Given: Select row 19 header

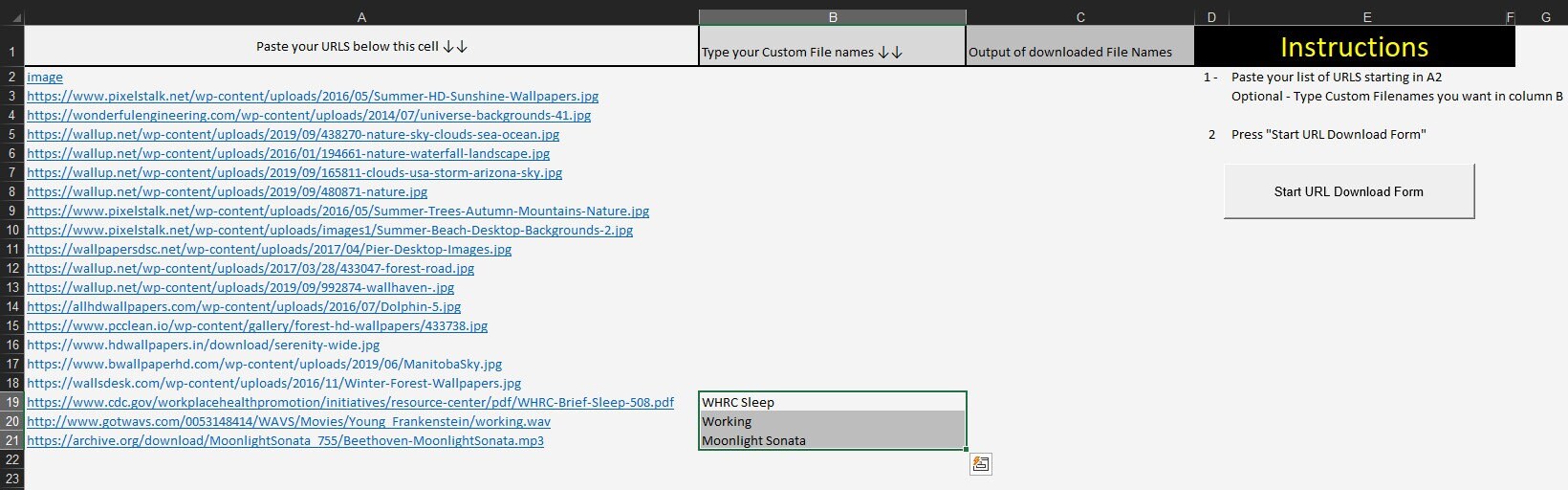Looking at the screenshot, I should tap(11, 402).
